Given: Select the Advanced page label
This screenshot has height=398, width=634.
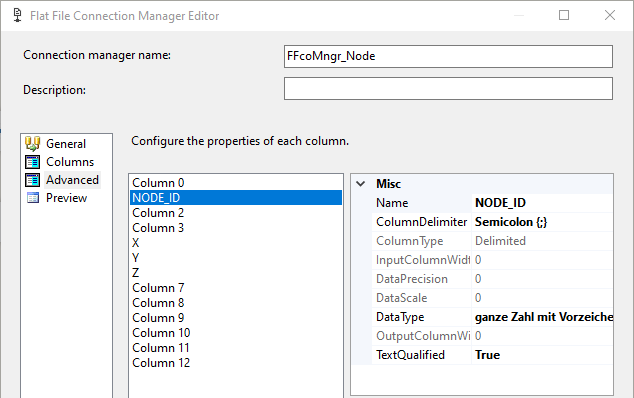Looking at the screenshot, I should tap(72, 180).
